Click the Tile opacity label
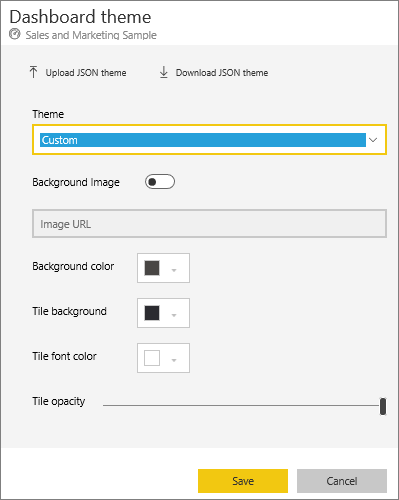Image resolution: width=399 pixels, height=500 pixels. tap(59, 401)
